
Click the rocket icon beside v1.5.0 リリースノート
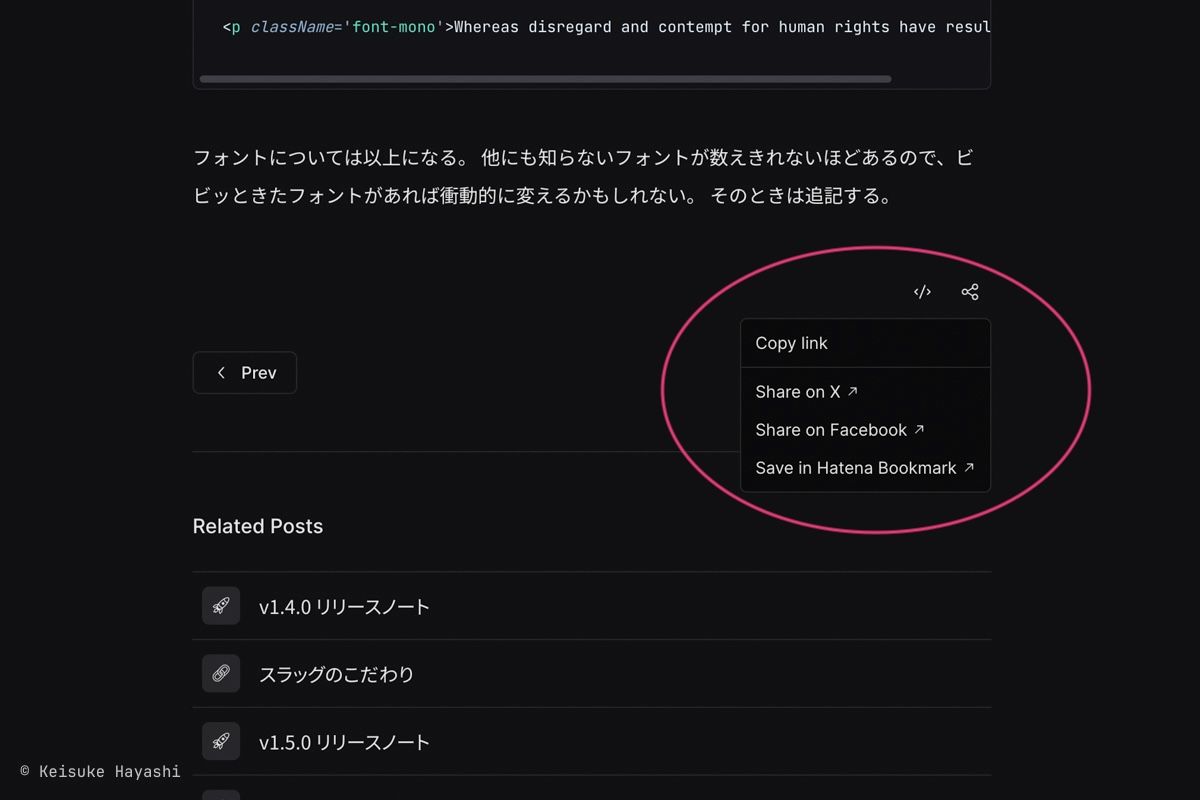(220, 742)
